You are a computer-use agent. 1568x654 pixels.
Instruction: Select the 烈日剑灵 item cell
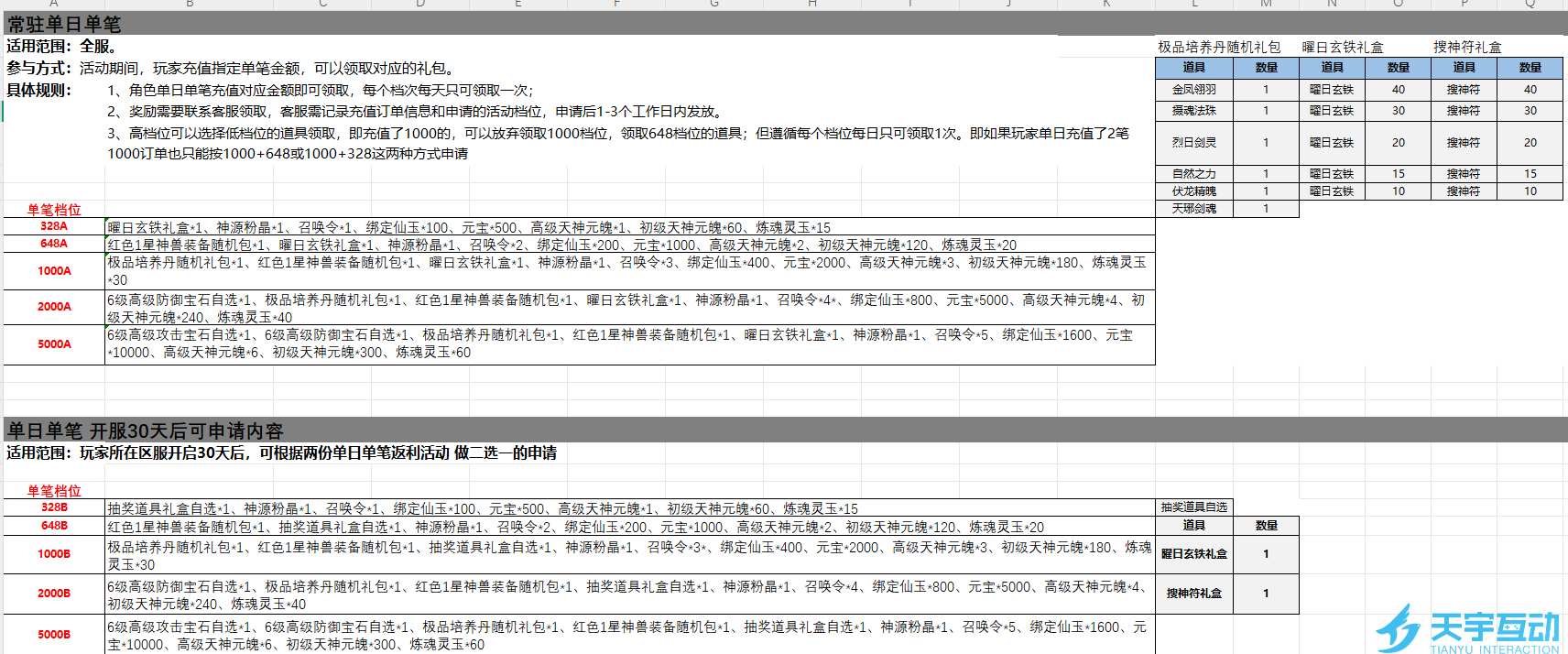[x=1193, y=143]
